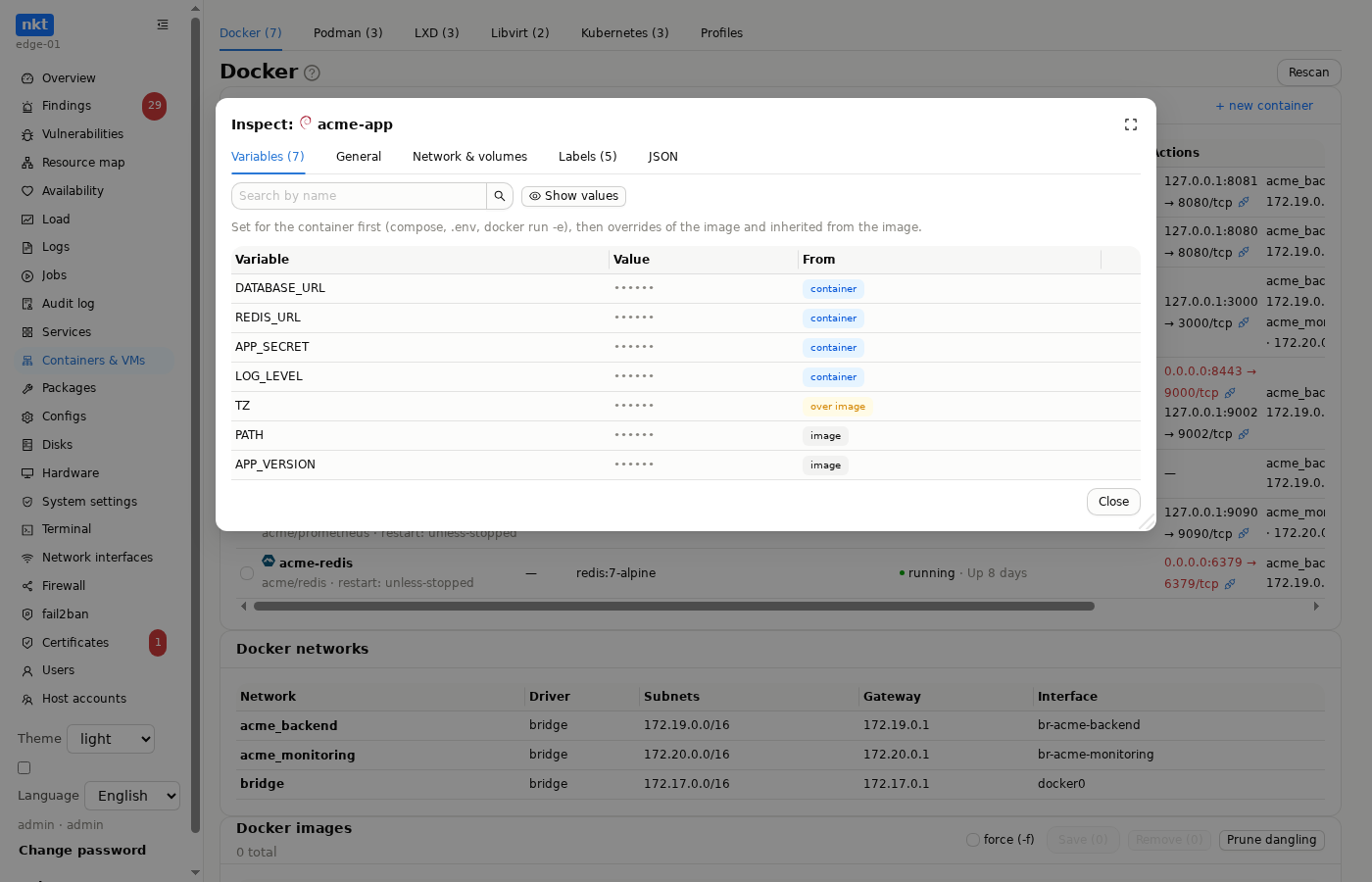This screenshot has height=882, width=1372.
Task: Click the Certificates icon in sidebar
Action: (x=27, y=643)
